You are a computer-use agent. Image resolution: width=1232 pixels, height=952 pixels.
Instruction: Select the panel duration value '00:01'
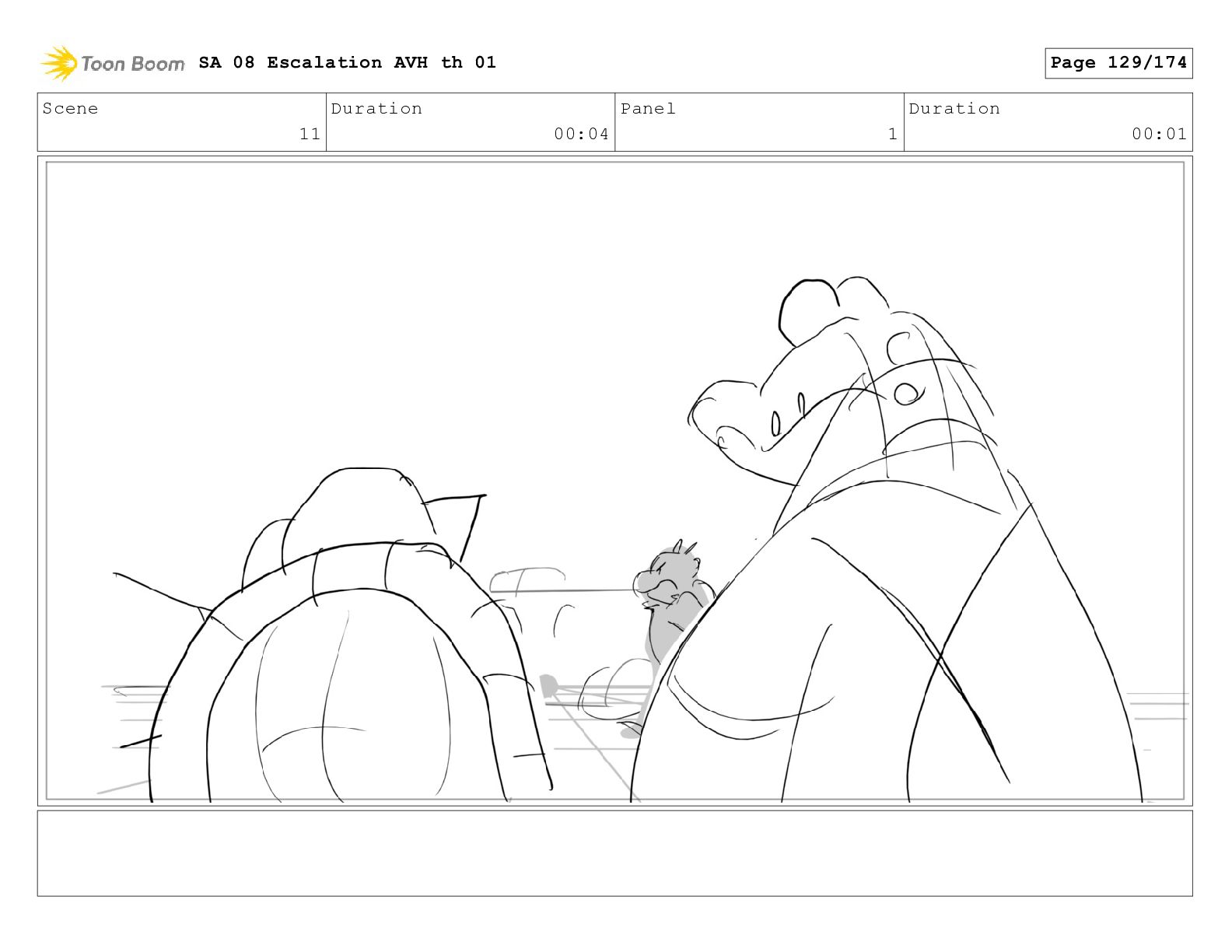(x=1159, y=134)
